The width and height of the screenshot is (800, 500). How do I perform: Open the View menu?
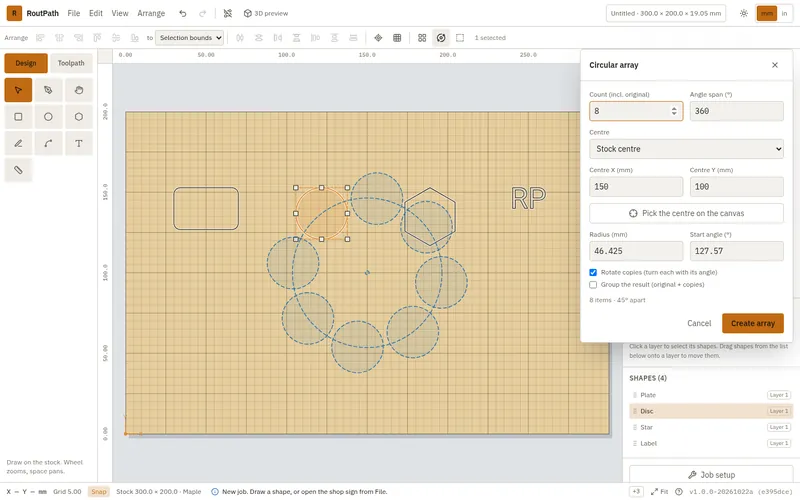pos(120,13)
